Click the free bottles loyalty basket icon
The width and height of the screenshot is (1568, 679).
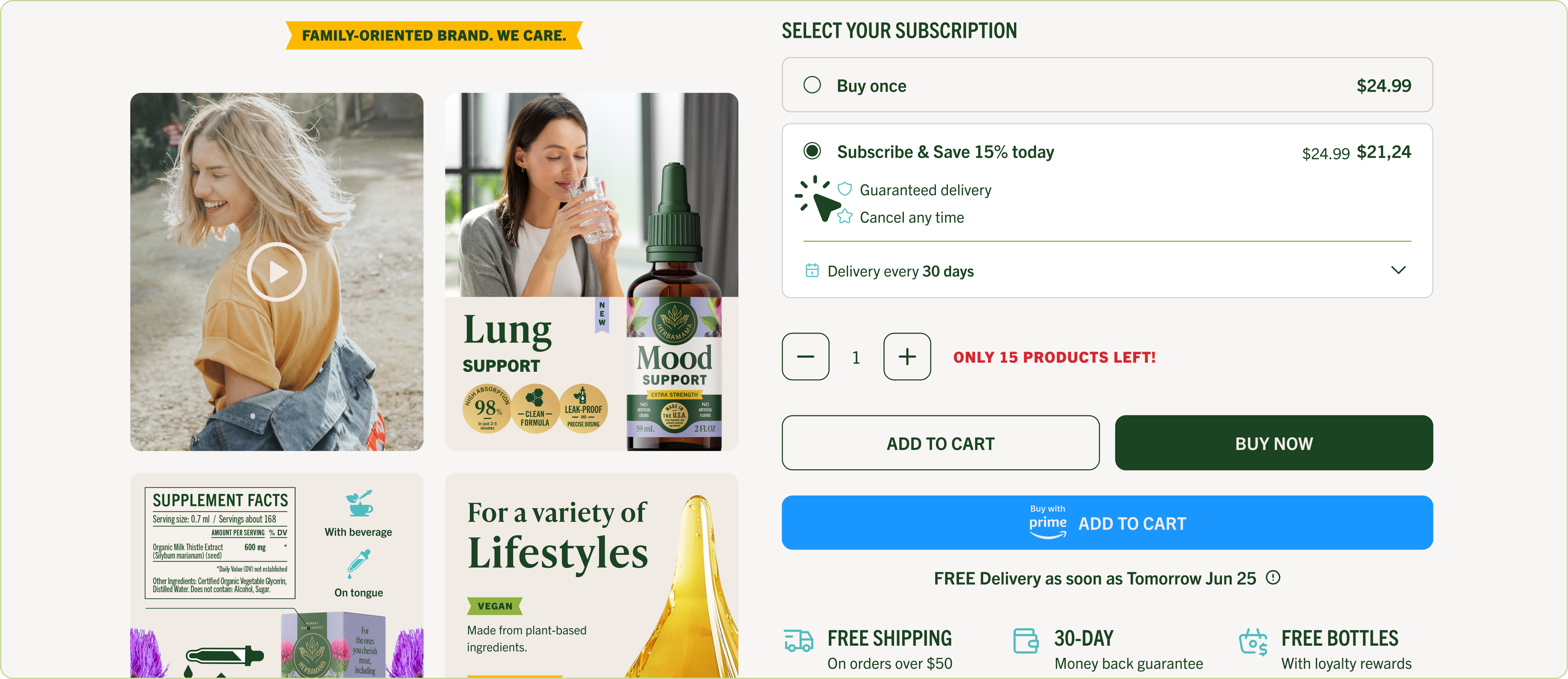point(1253,642)
